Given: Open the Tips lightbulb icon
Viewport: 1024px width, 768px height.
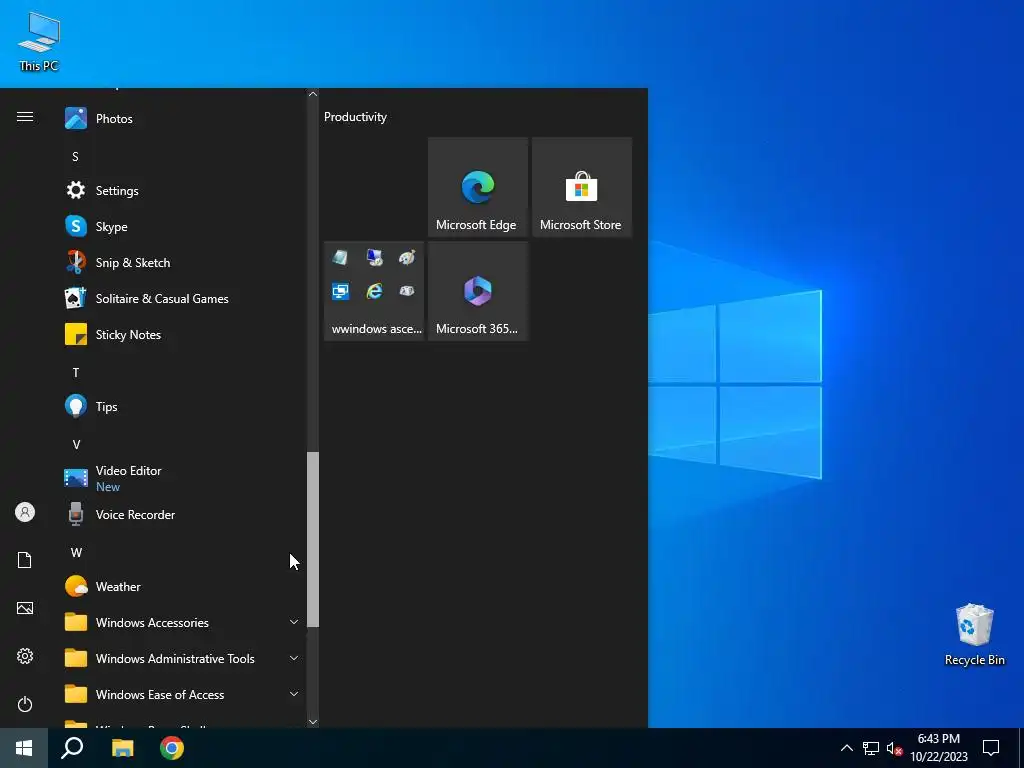Looking at the screenshot, I should coord(76,406).
